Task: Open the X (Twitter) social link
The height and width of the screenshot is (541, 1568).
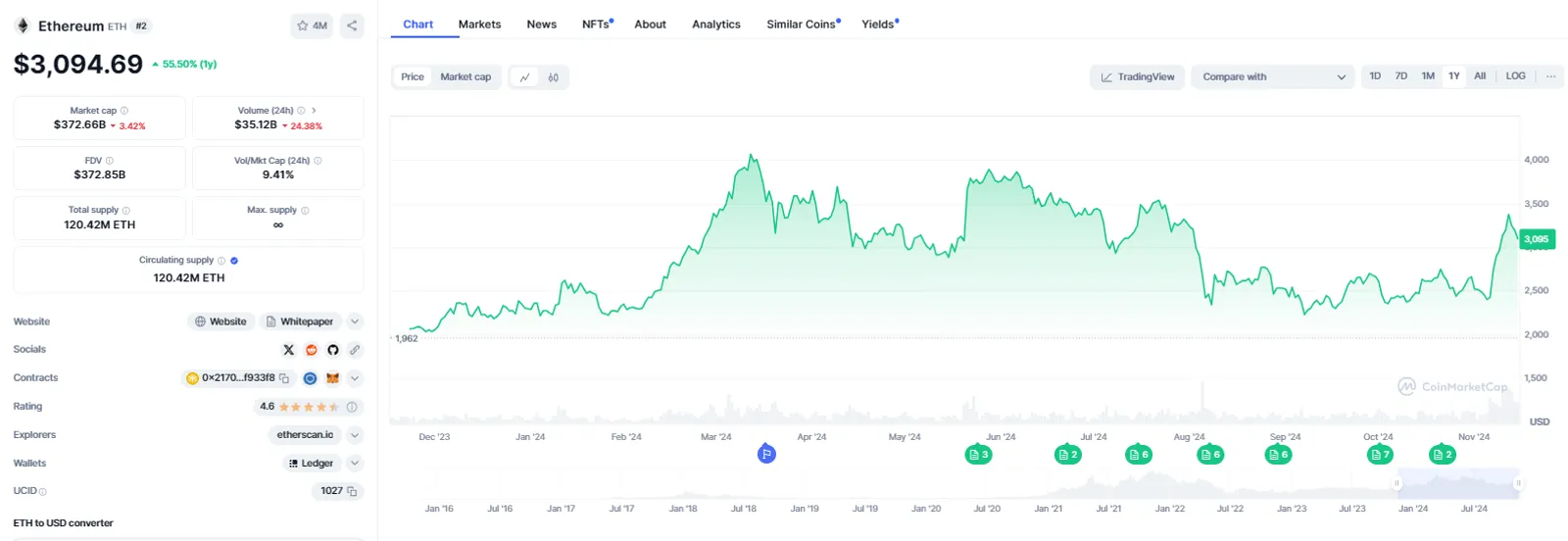Action: (x=288, y=350)
